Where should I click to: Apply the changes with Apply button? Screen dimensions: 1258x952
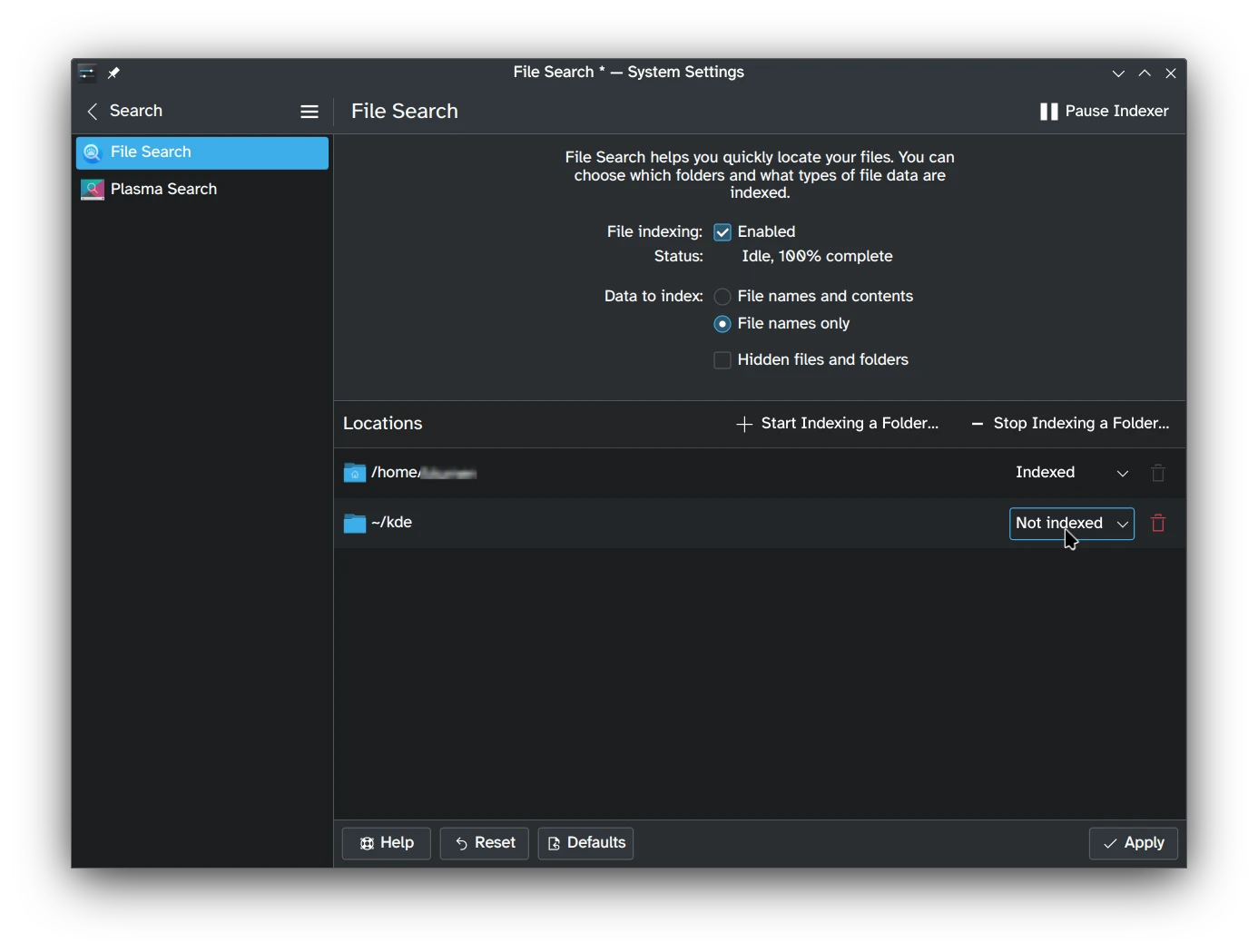pyautogui.click(x=1134, y=843)
